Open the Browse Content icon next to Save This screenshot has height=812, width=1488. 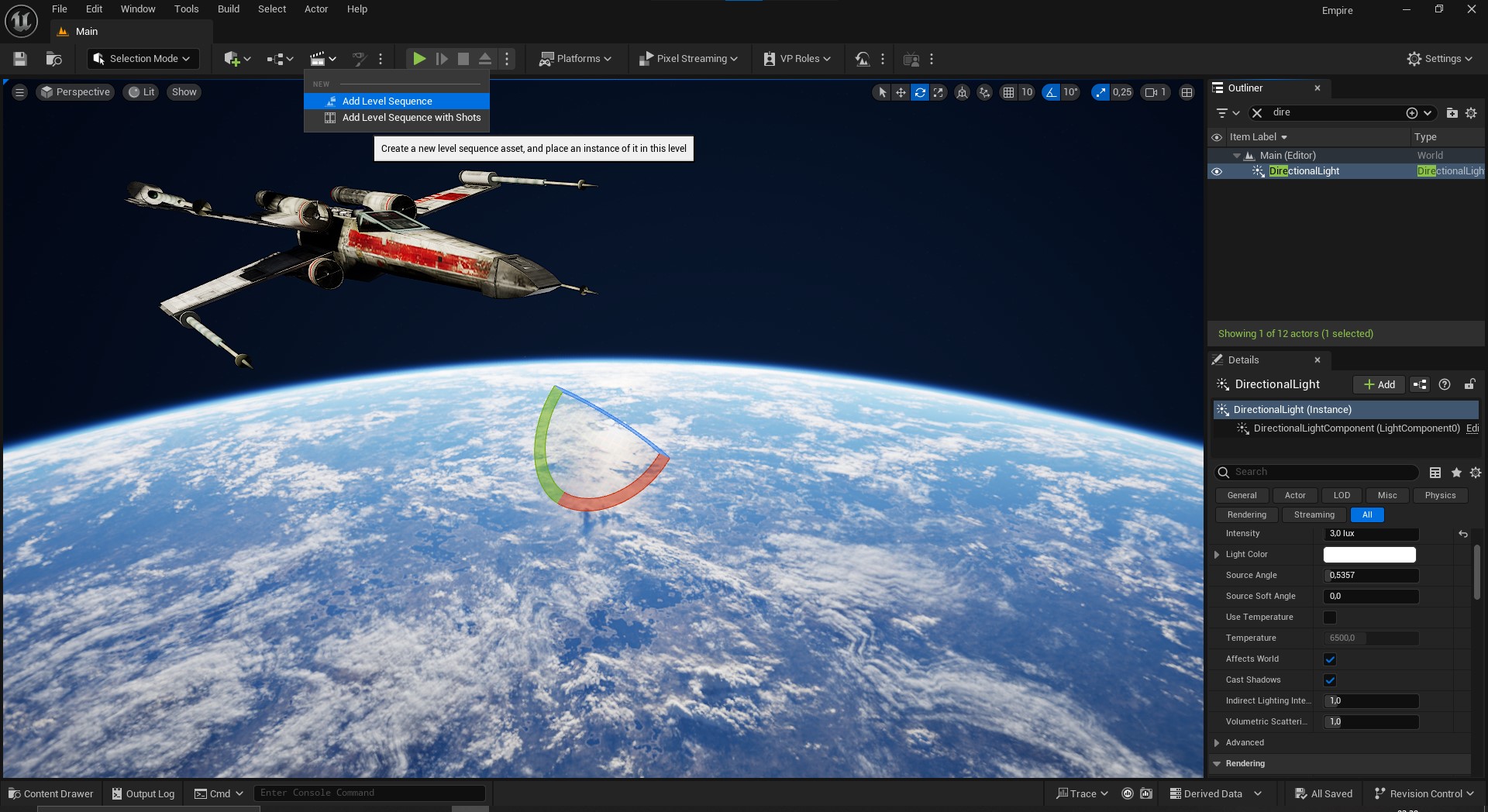coord(53,59)
